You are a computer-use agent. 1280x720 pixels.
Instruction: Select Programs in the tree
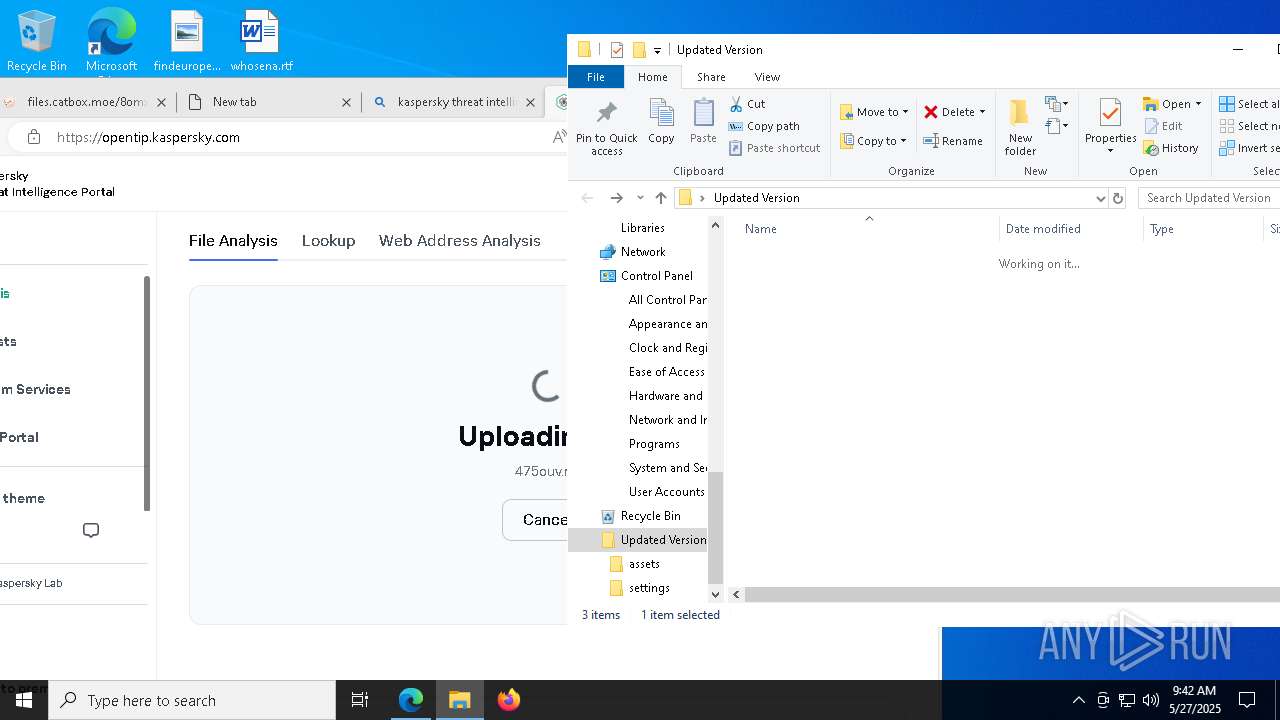point(654,444)
